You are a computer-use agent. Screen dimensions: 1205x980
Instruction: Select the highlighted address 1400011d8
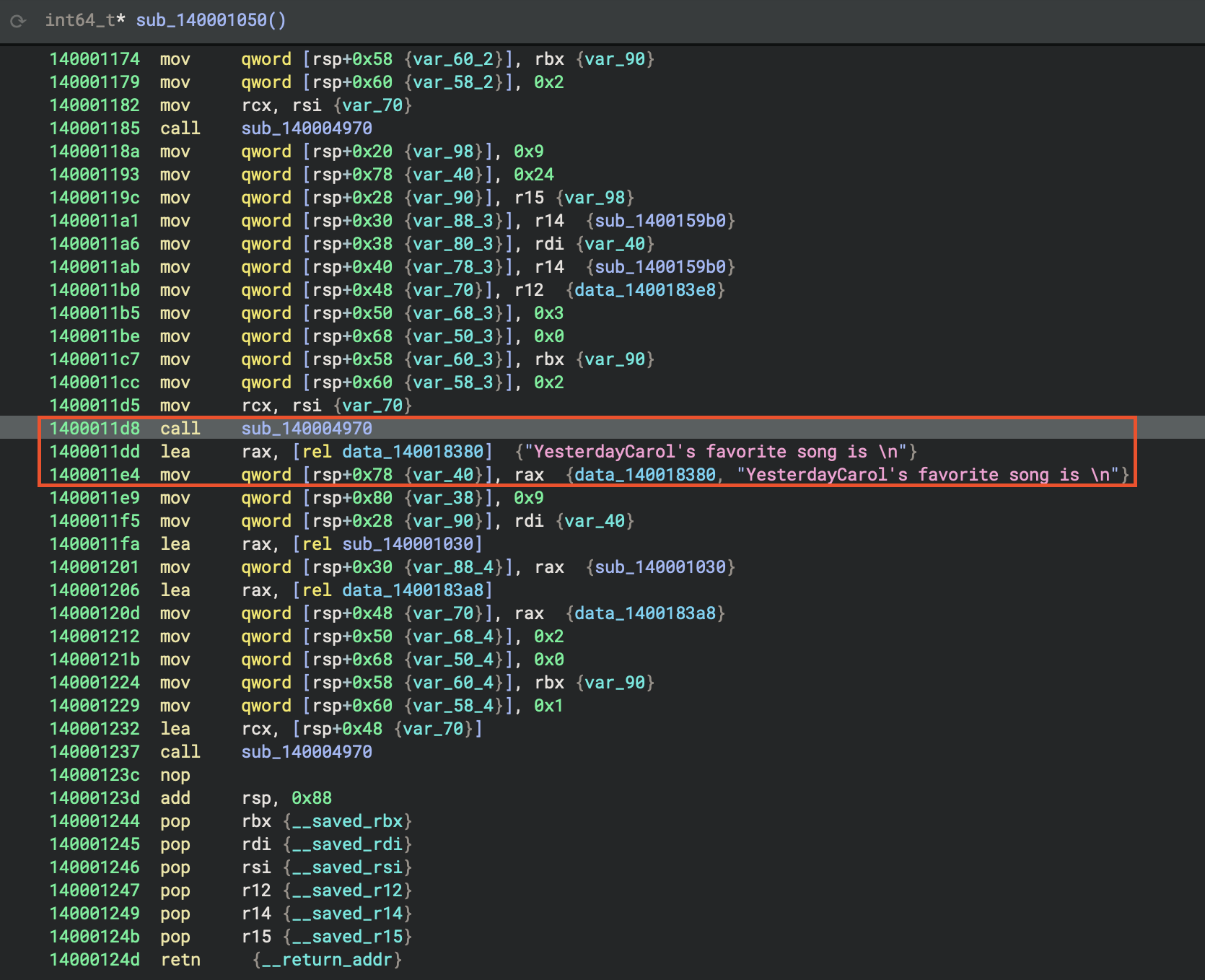(95, 429)
